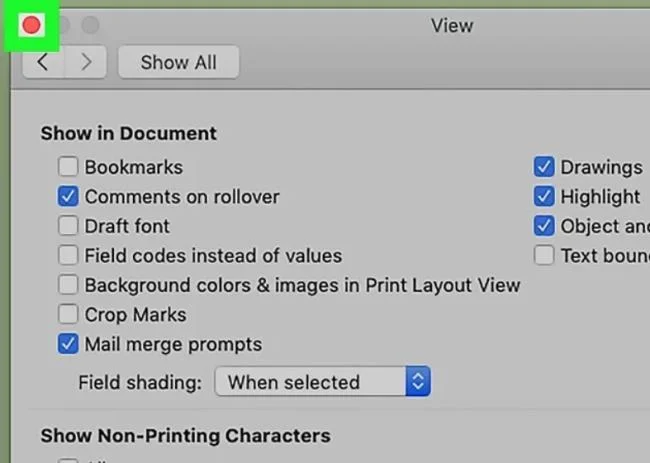Disable Mail merge prompts checkbox
Screen dimensions: 650x463
68,344
